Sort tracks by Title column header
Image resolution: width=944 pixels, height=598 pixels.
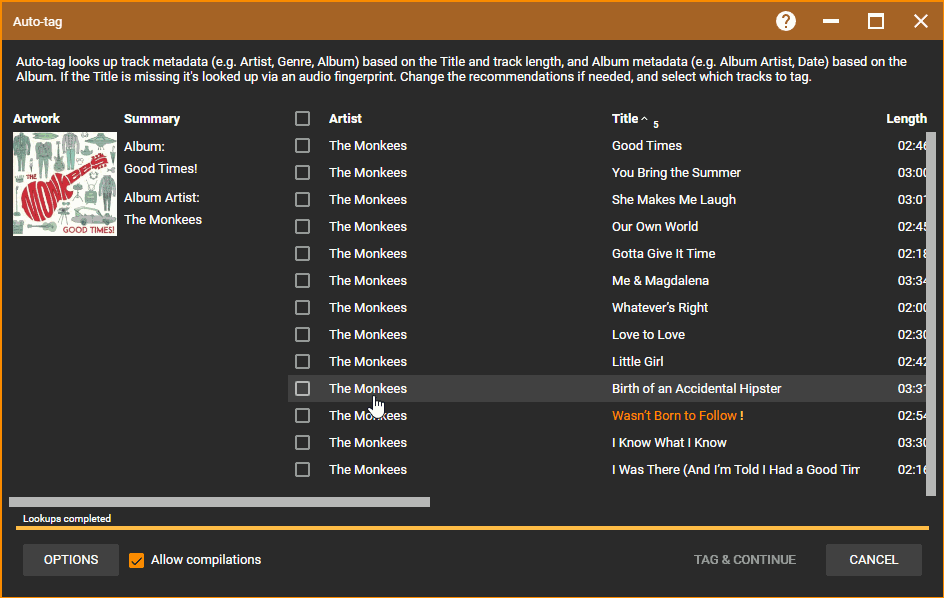click(x=625, y=119)
